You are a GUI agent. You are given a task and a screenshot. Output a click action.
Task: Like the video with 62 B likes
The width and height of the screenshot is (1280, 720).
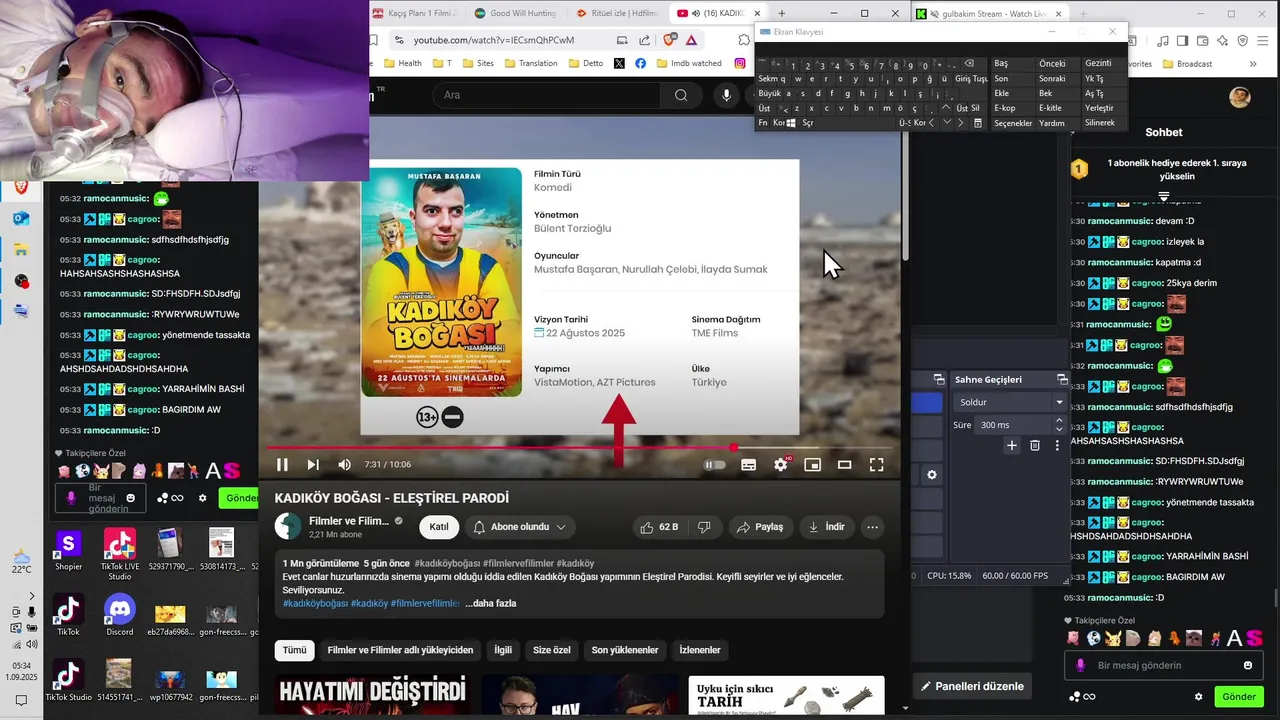pos(659,527)
